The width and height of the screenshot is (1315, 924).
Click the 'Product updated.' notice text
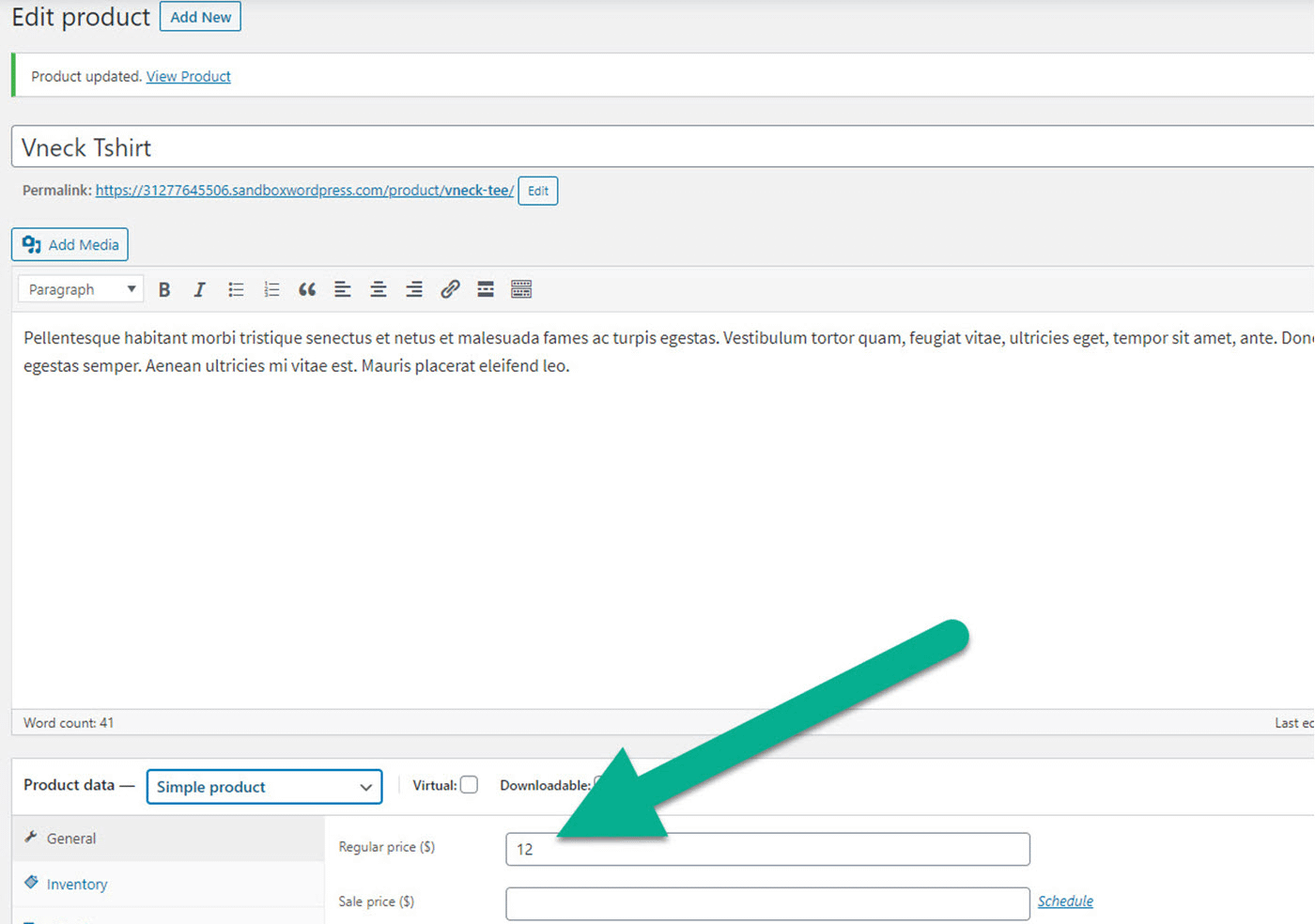[86, 77]
